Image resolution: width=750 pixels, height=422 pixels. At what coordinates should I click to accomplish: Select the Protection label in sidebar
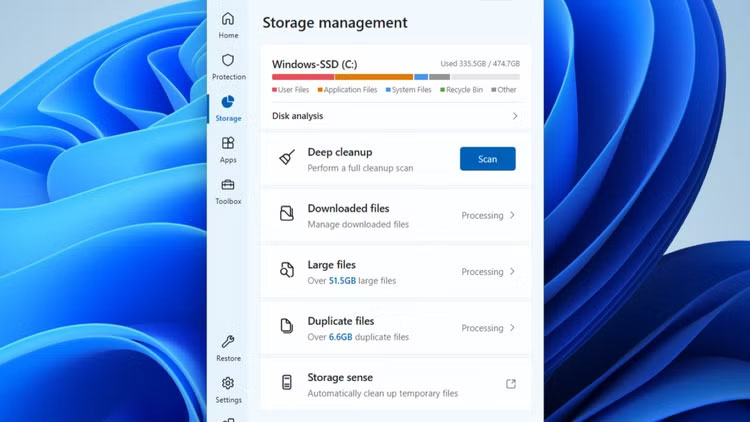pyautogui.click(x=229, y=77)
